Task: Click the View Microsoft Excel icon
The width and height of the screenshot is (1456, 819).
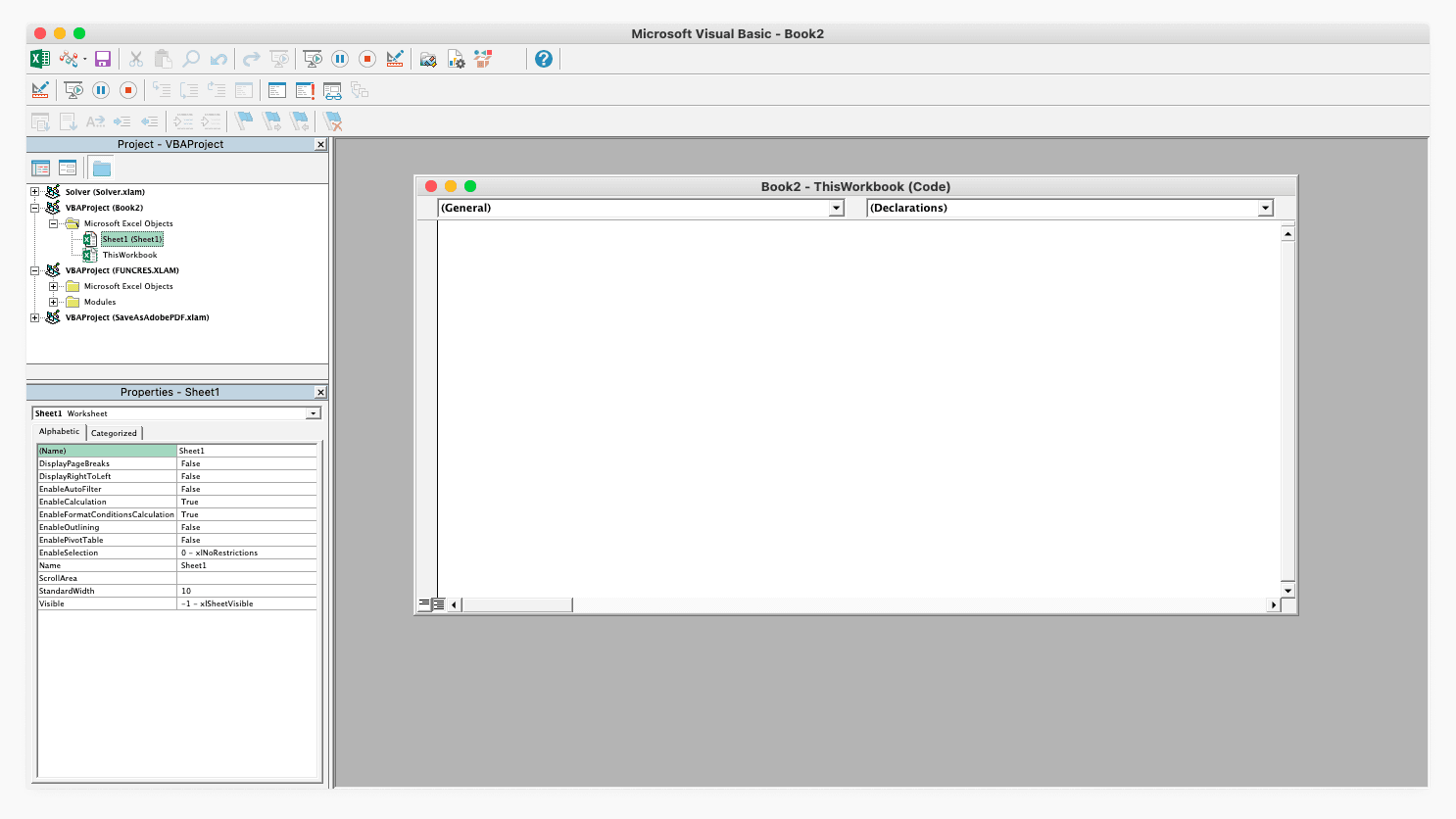Action: [x=40, y=59]
